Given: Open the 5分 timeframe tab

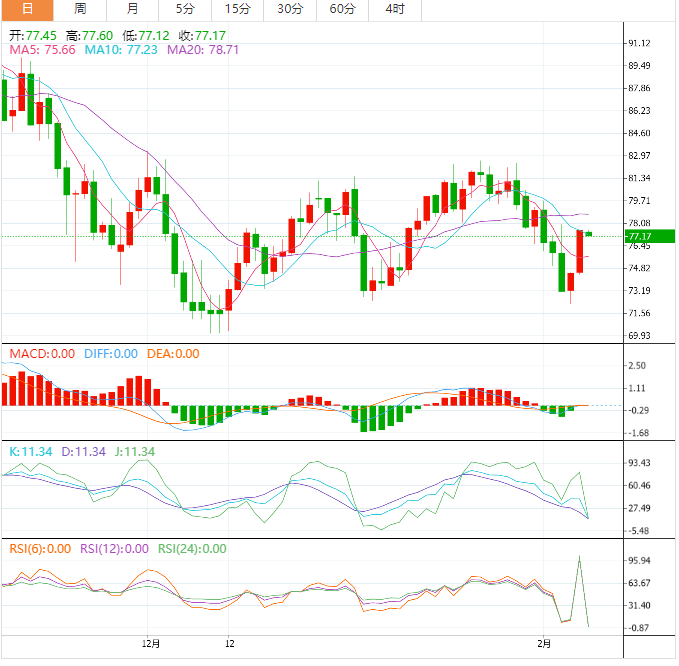Looking at the screenshot, I should [185, 10].
